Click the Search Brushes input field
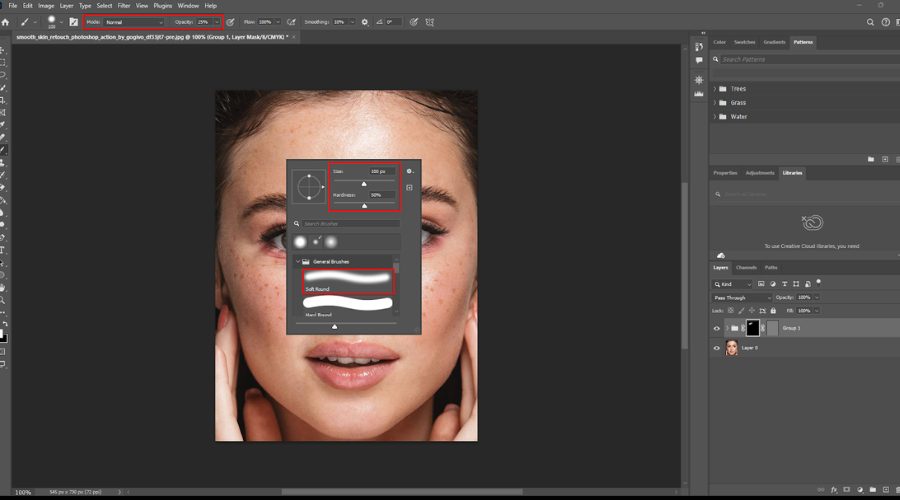Viewport: 900px width, 500px height. pos(351,223)
